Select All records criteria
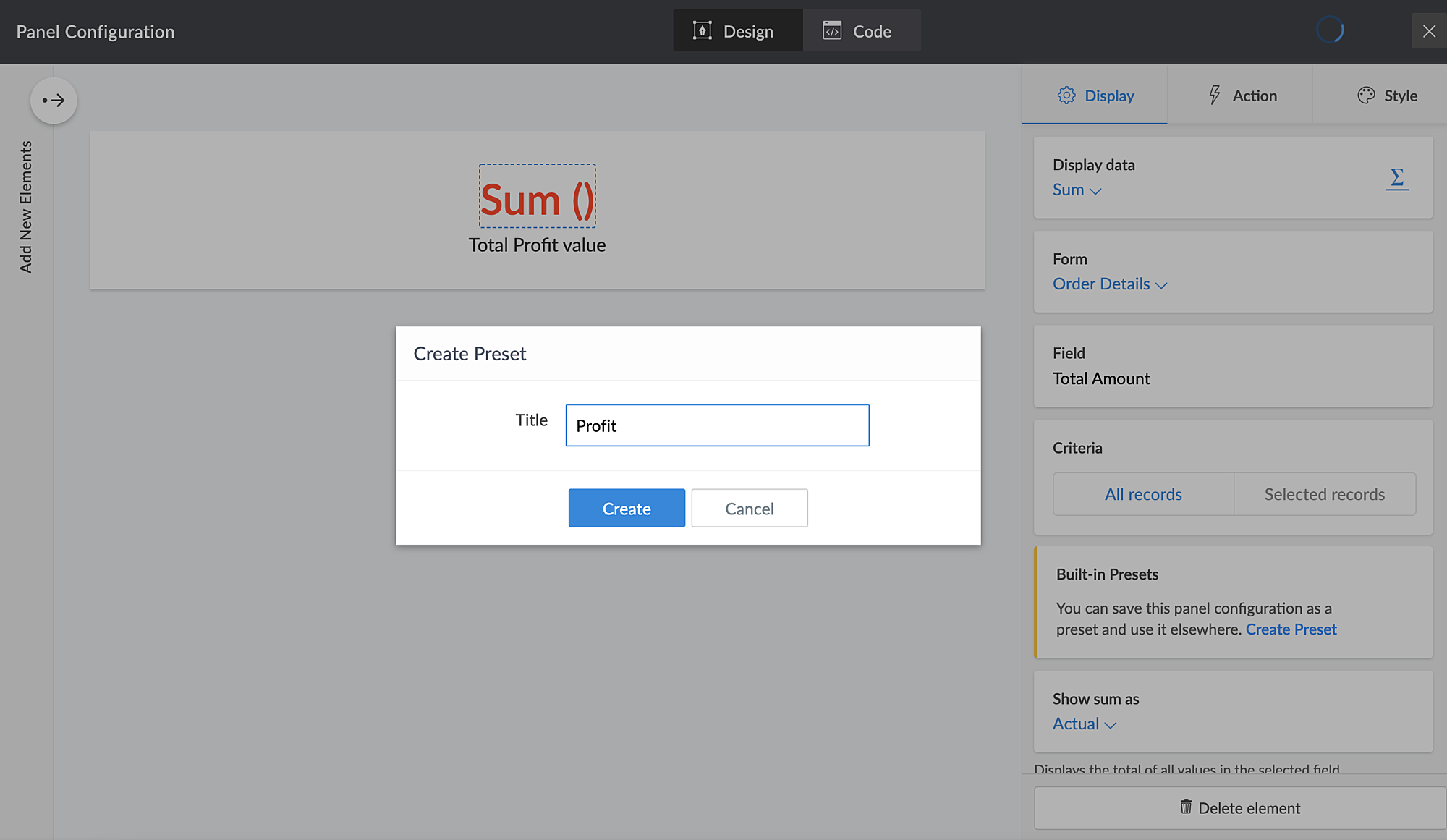The height and width of the screenshot is (840, 1447). (x=1143, y=494)
